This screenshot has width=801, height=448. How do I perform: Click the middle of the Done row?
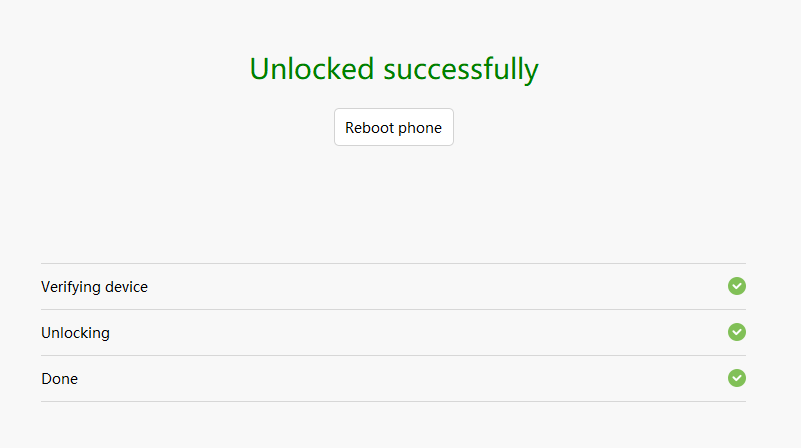393,379
